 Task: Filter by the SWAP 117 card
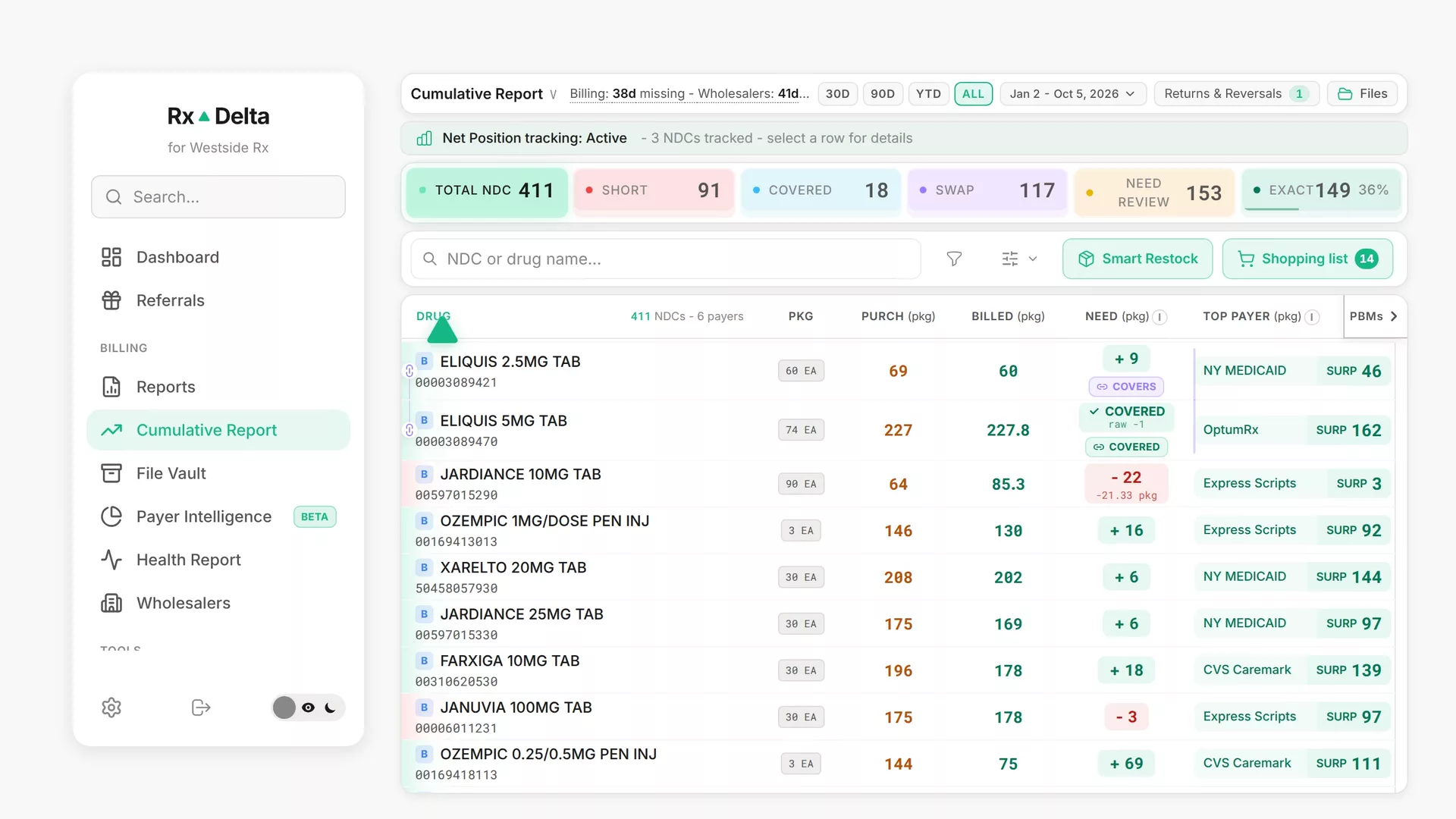click(x=987, y=190)
